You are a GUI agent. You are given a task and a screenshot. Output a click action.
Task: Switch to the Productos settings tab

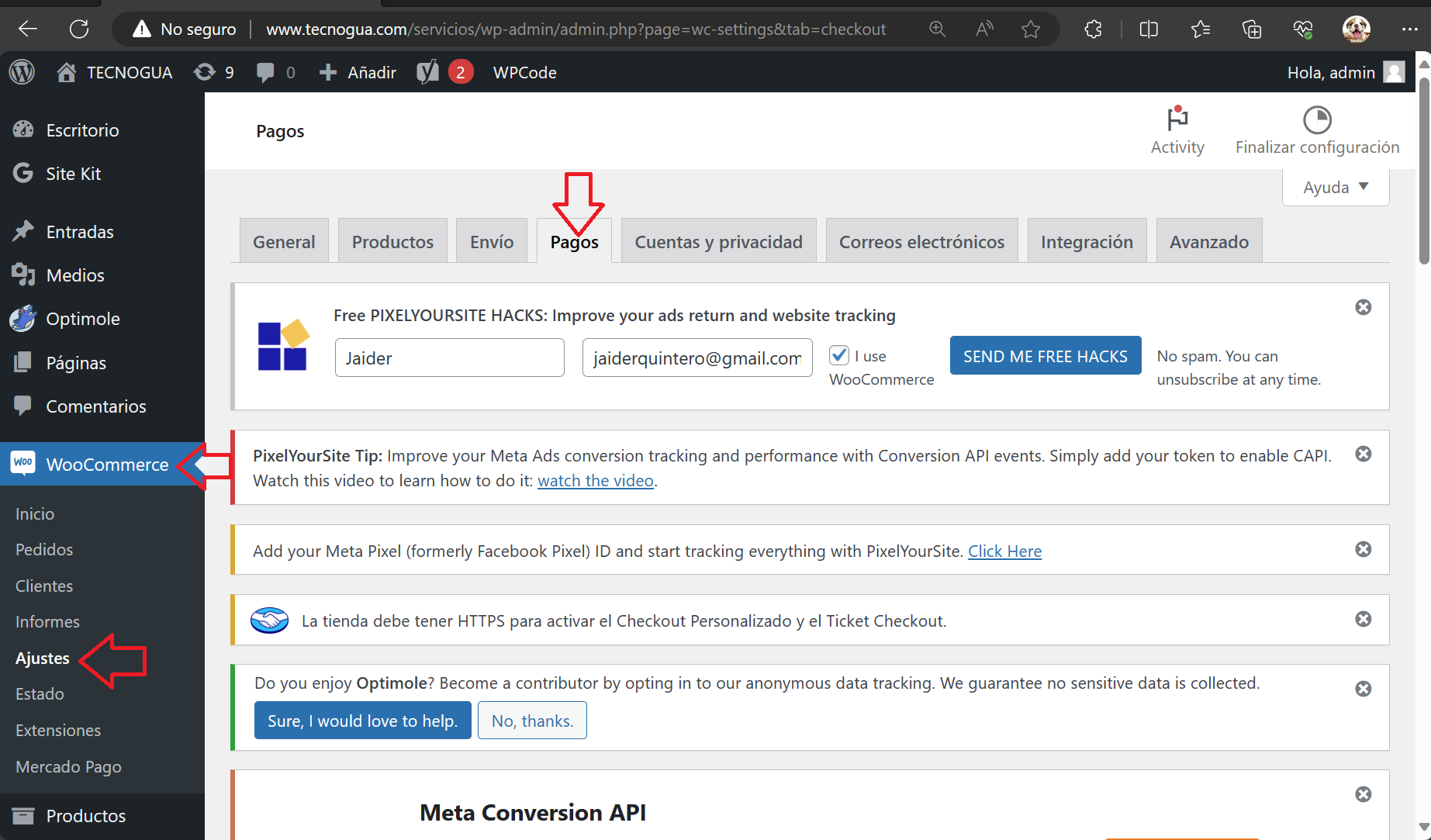tap(392, 241)
